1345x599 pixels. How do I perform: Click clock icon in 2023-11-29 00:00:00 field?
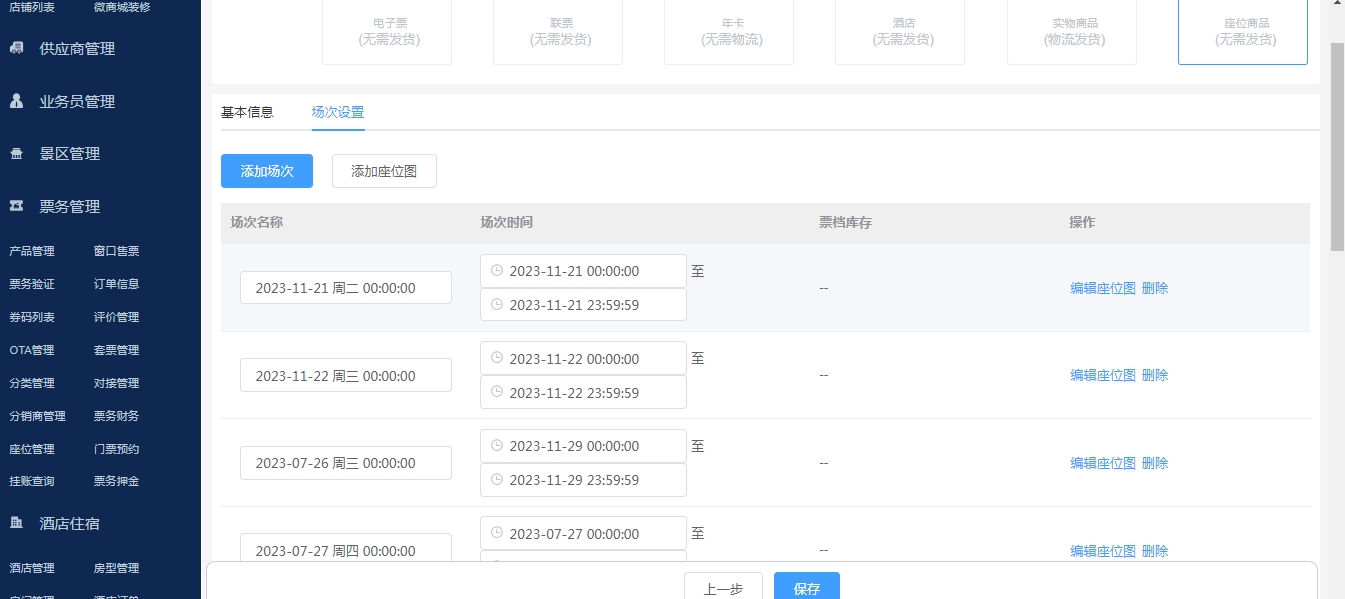[x=497, y=446]
